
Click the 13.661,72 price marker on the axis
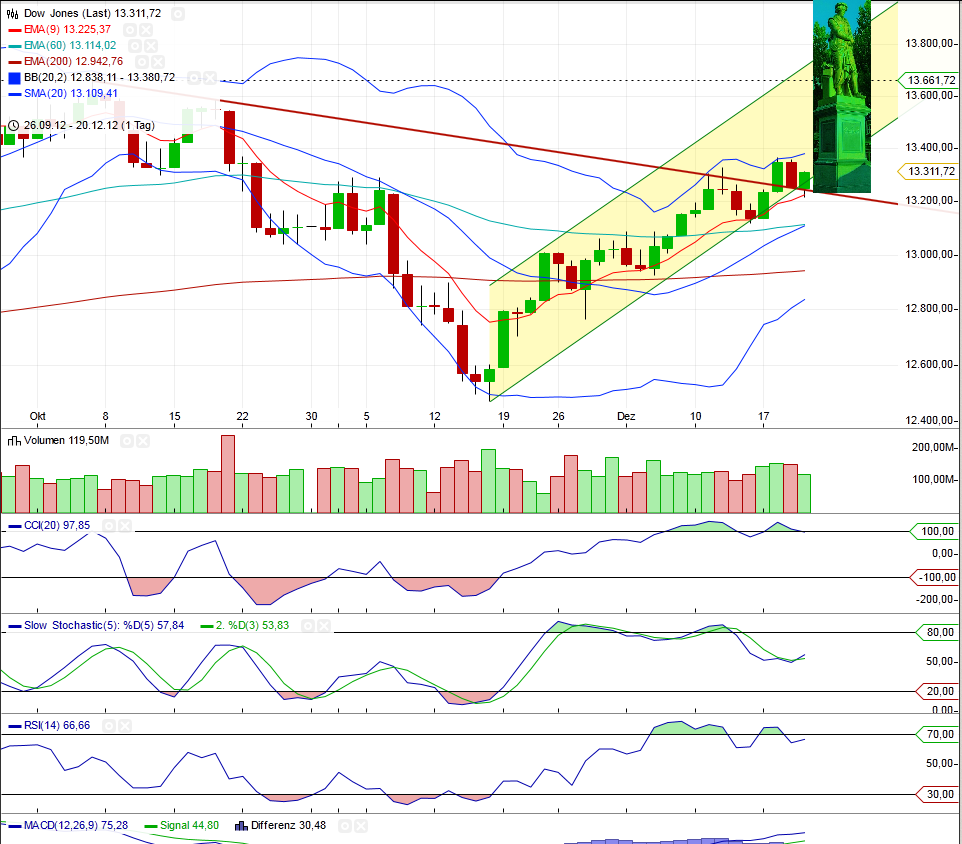coord(928,80)
